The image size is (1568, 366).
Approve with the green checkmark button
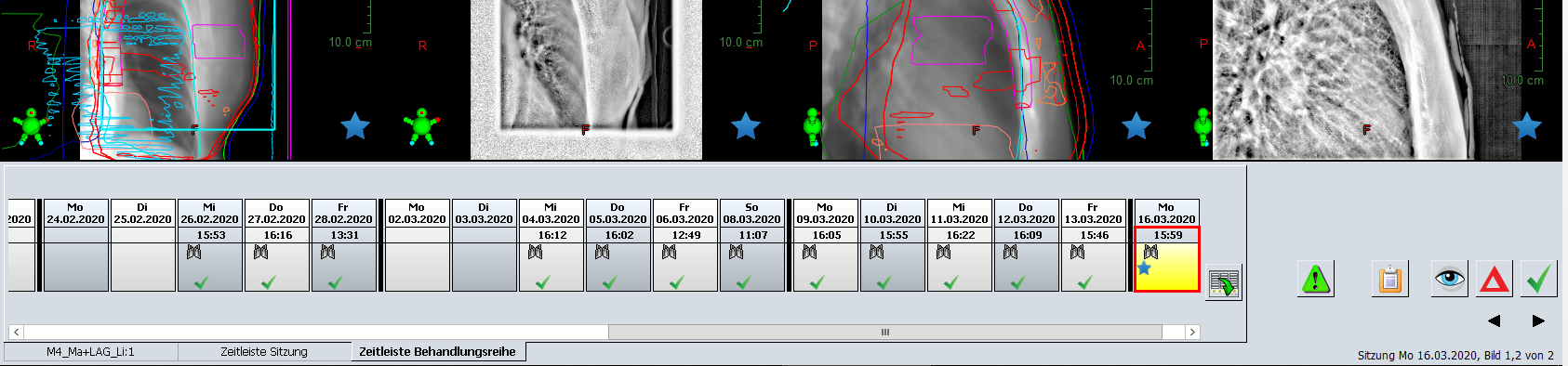coord(1539,279)
